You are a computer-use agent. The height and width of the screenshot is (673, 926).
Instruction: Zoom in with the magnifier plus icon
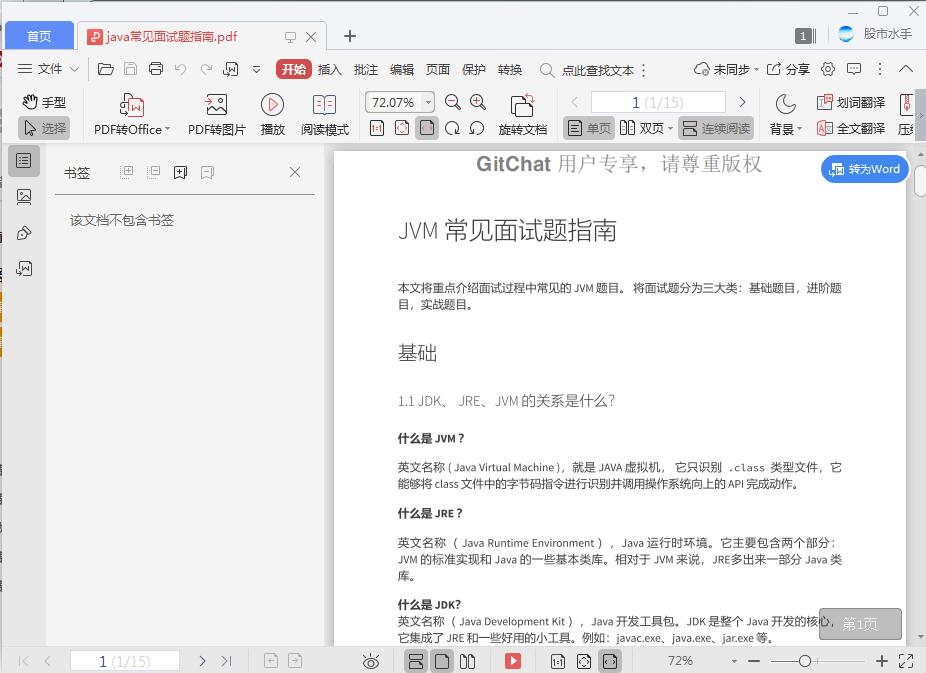[478, 102]
